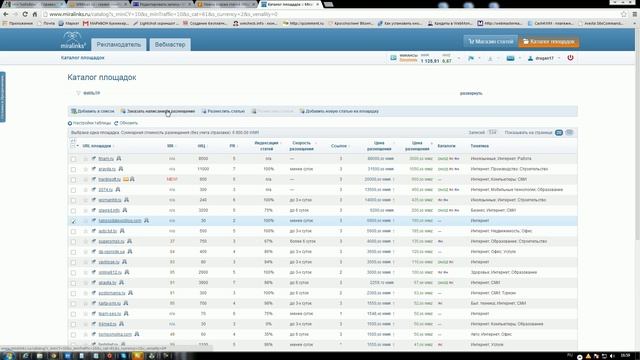This screenshot has height=360, width=640.
Task: Open the select-all dropdown arrow in the table header
Action: (78, 146)
